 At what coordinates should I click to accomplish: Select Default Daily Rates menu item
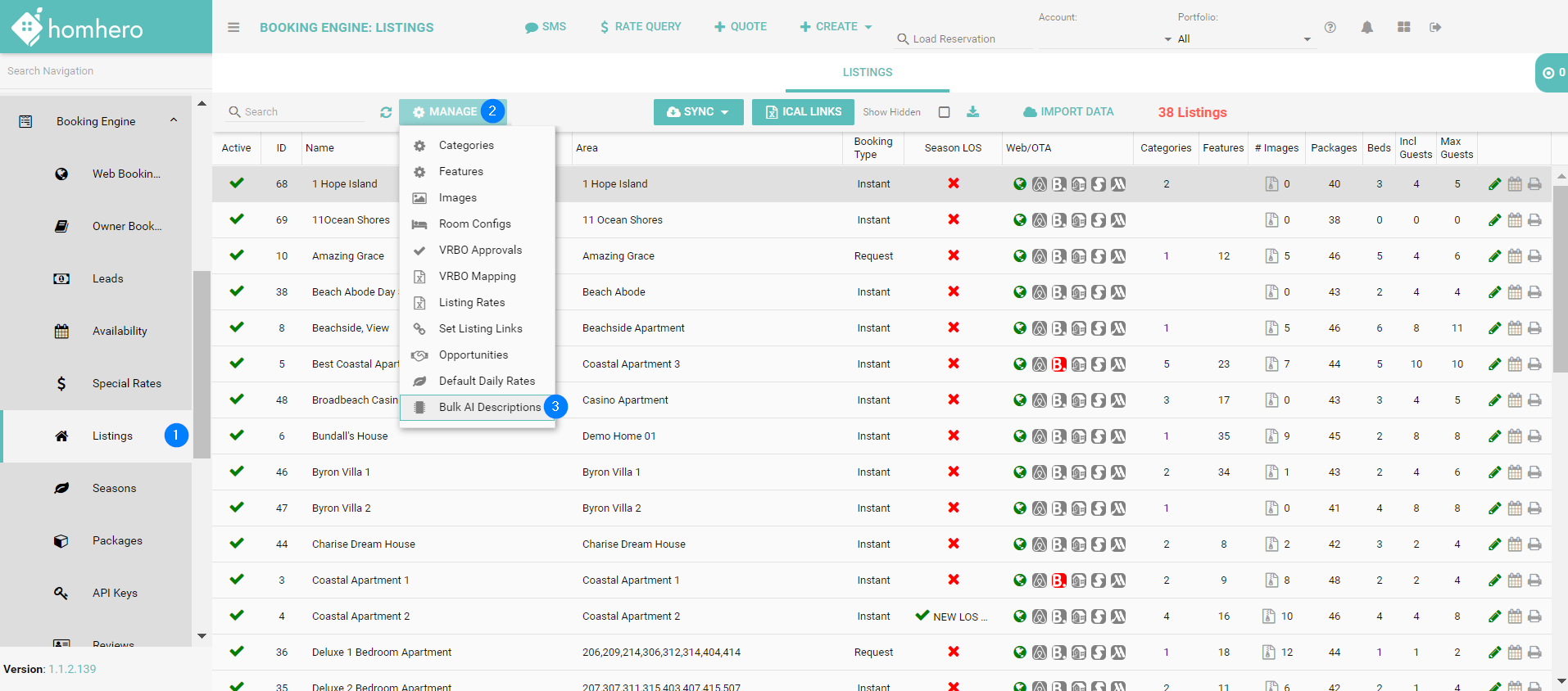coord(478,382)
